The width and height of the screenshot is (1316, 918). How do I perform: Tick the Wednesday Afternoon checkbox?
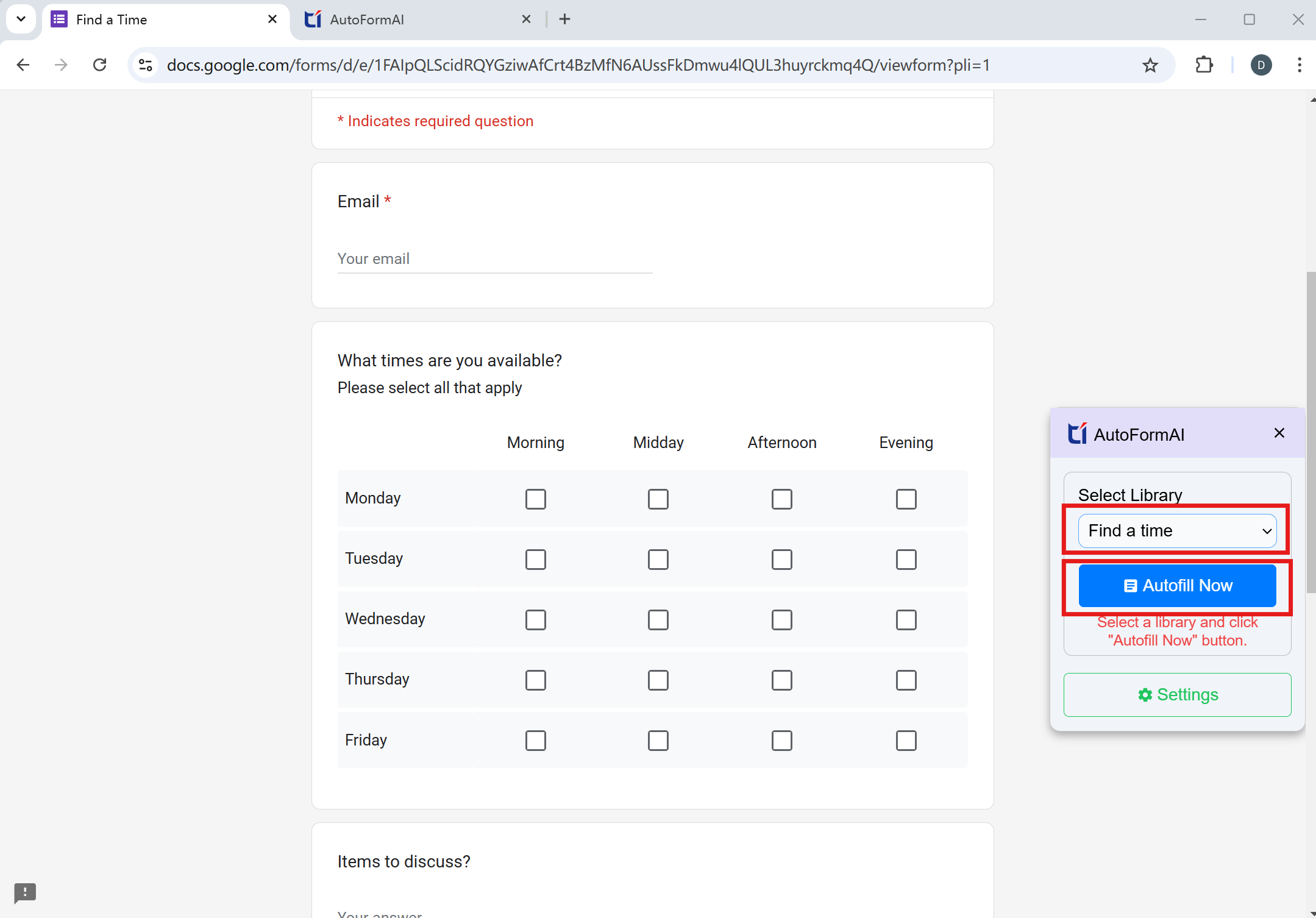[781, 620]
